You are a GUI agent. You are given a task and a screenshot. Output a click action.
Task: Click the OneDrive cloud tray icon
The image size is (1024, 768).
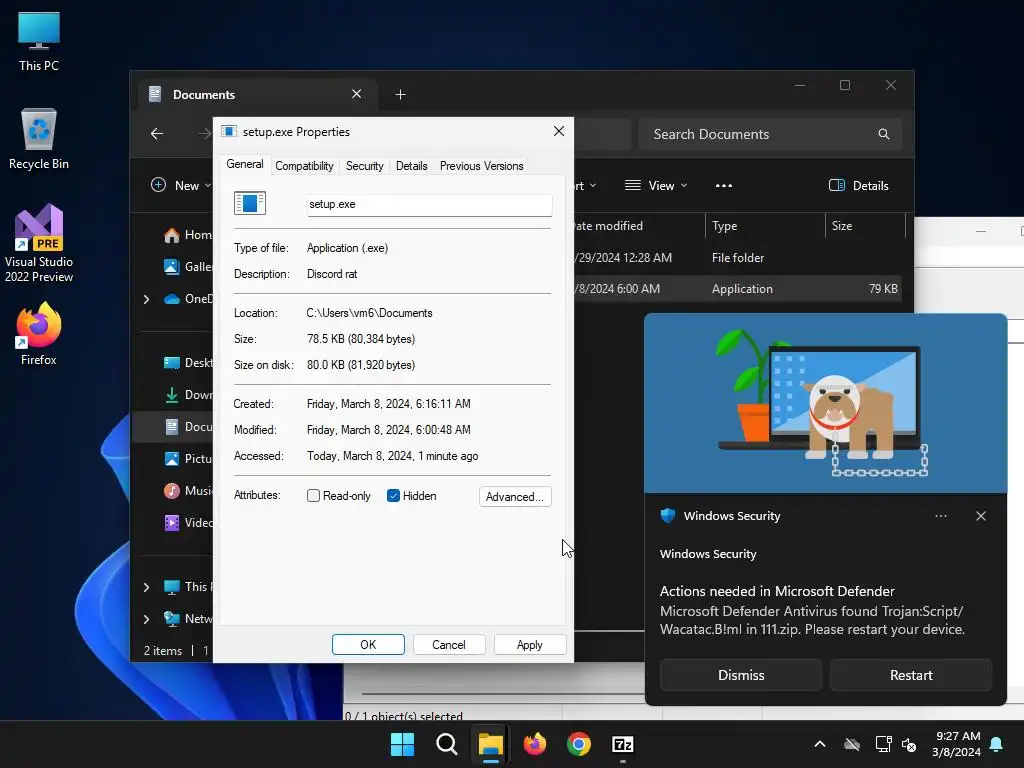coord(852,744)
